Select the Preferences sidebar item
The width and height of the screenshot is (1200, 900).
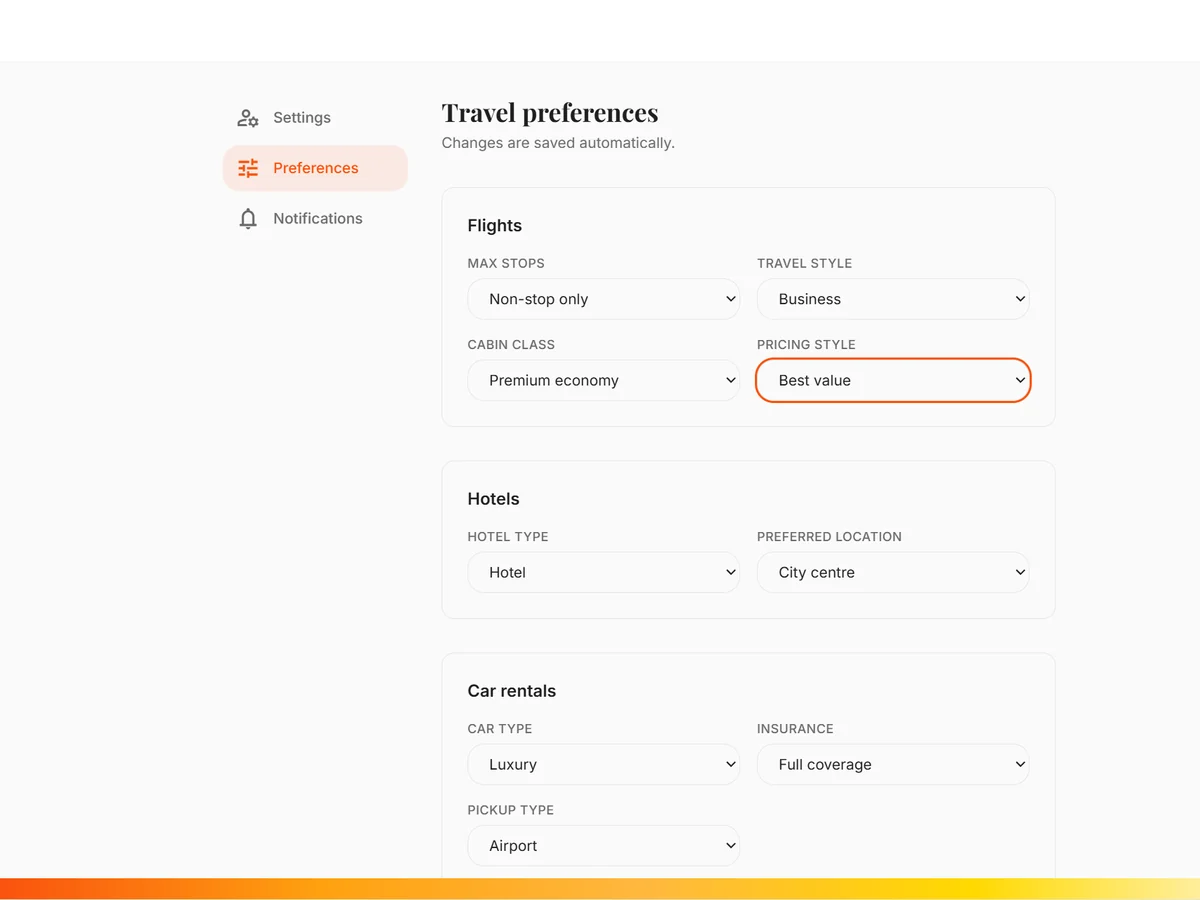(315, 168)
